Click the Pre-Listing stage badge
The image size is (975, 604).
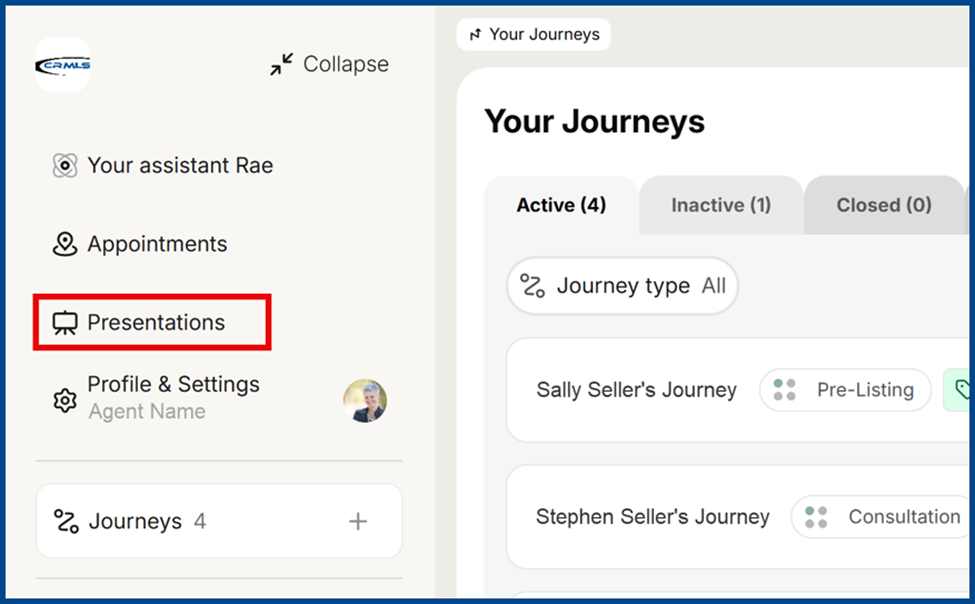click(845, 390)
